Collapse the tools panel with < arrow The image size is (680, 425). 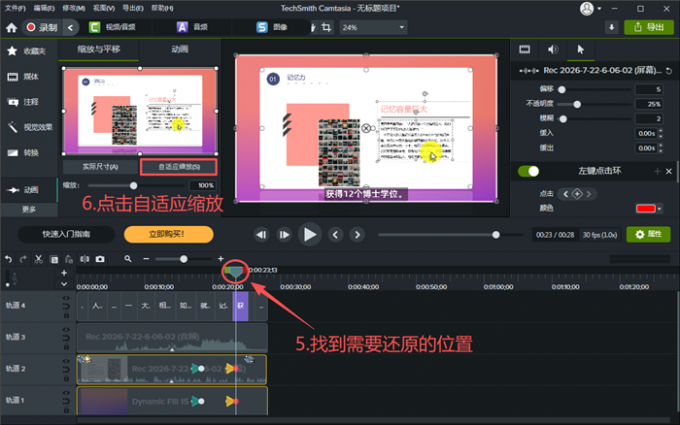[70, 27]
